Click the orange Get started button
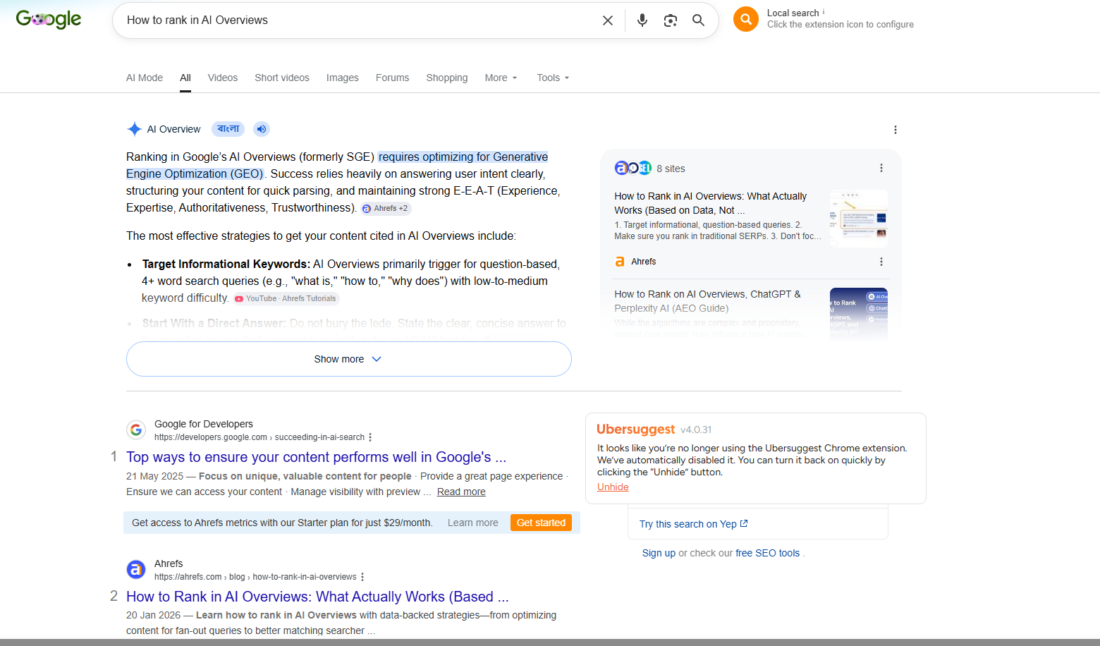Screen dimensions: 1100x646 pos(541,523)
